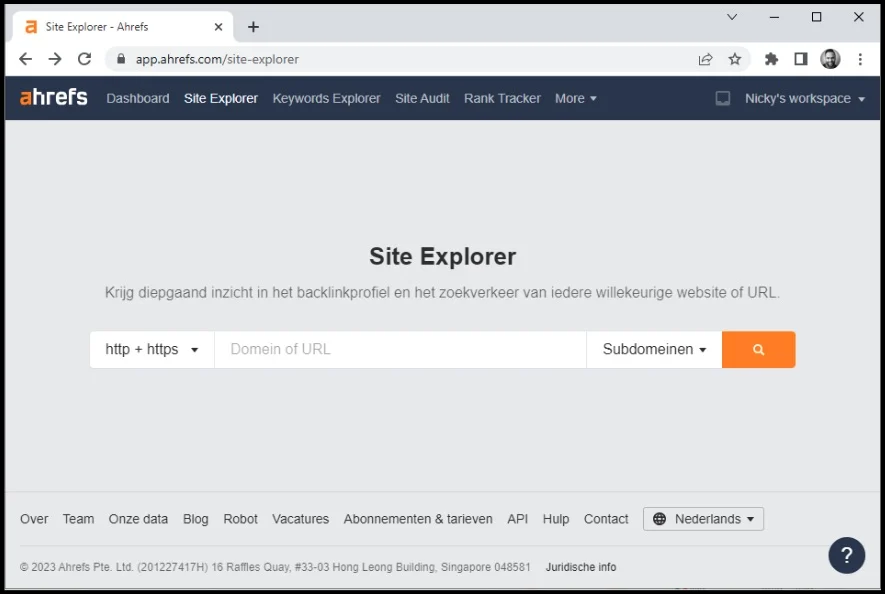Bookmark this page with star icon

tap(734, 59)
